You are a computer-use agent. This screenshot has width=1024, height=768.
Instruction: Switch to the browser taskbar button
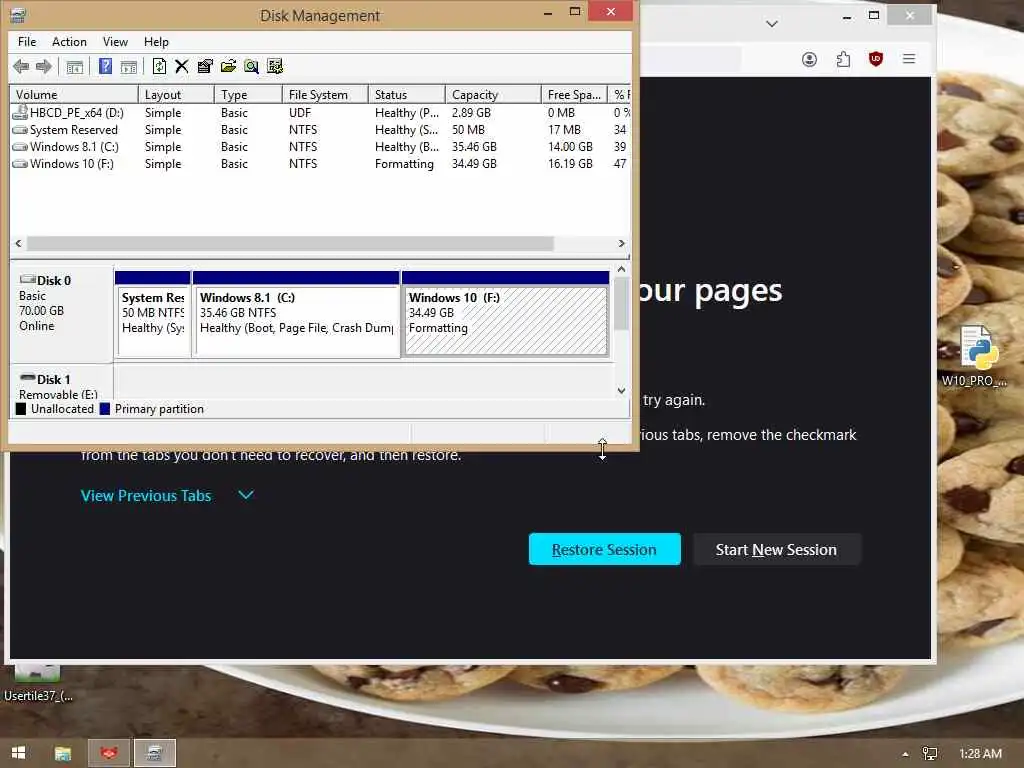[108, 753]
